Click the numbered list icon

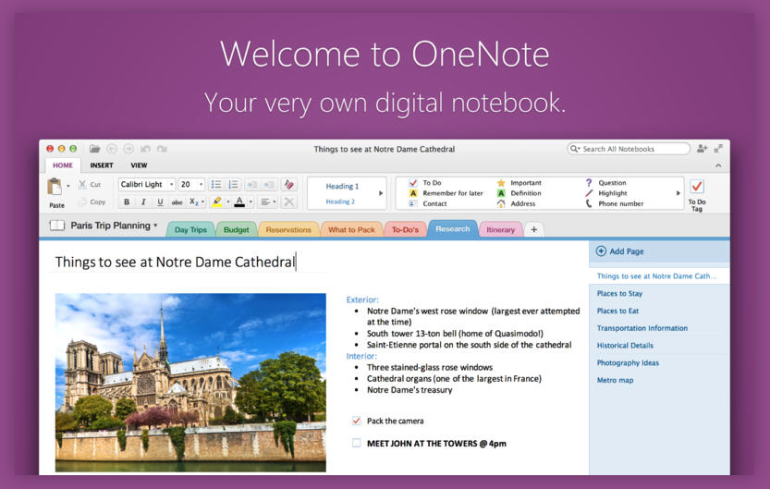(x=233, y=184)
